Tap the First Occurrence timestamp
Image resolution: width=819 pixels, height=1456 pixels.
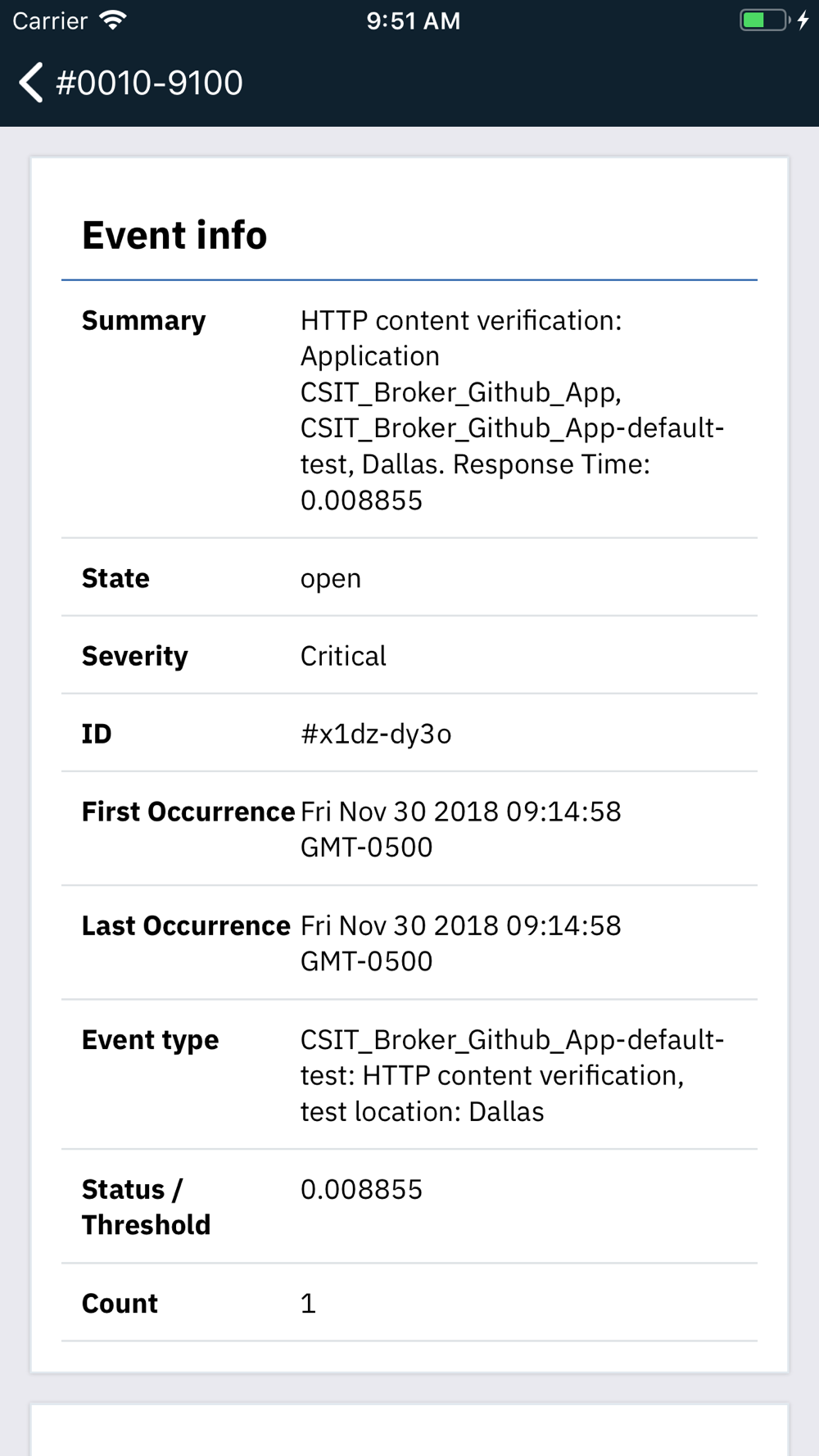(x=460, y=829)
